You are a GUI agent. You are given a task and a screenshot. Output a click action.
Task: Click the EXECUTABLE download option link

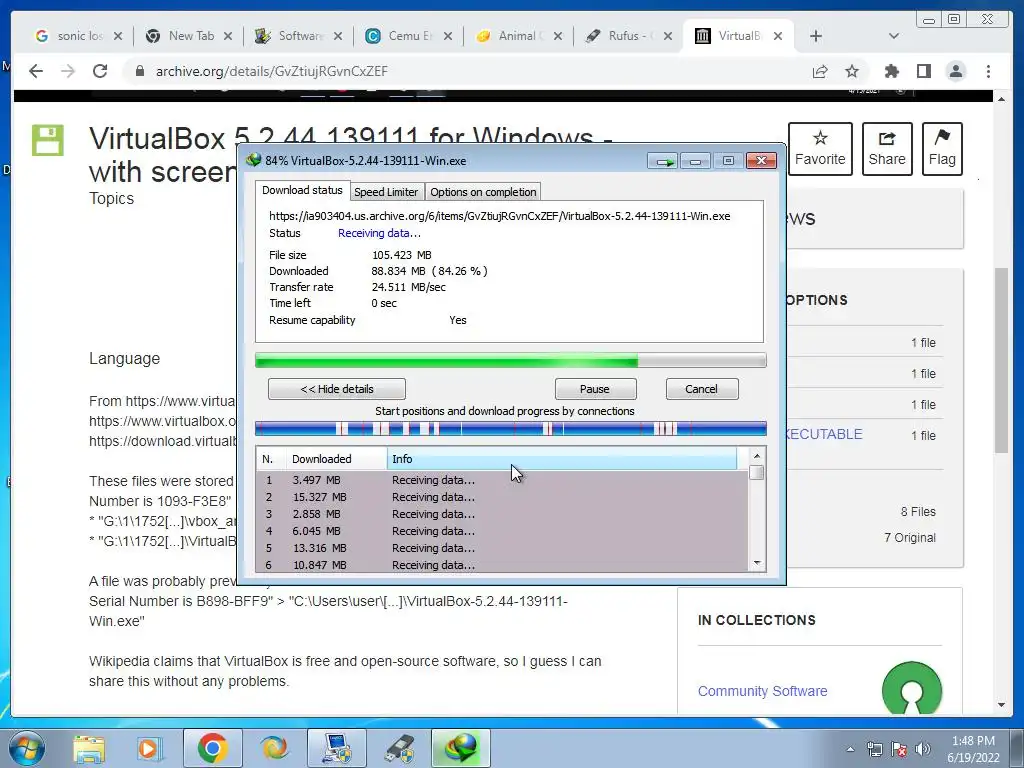[824, 434]
